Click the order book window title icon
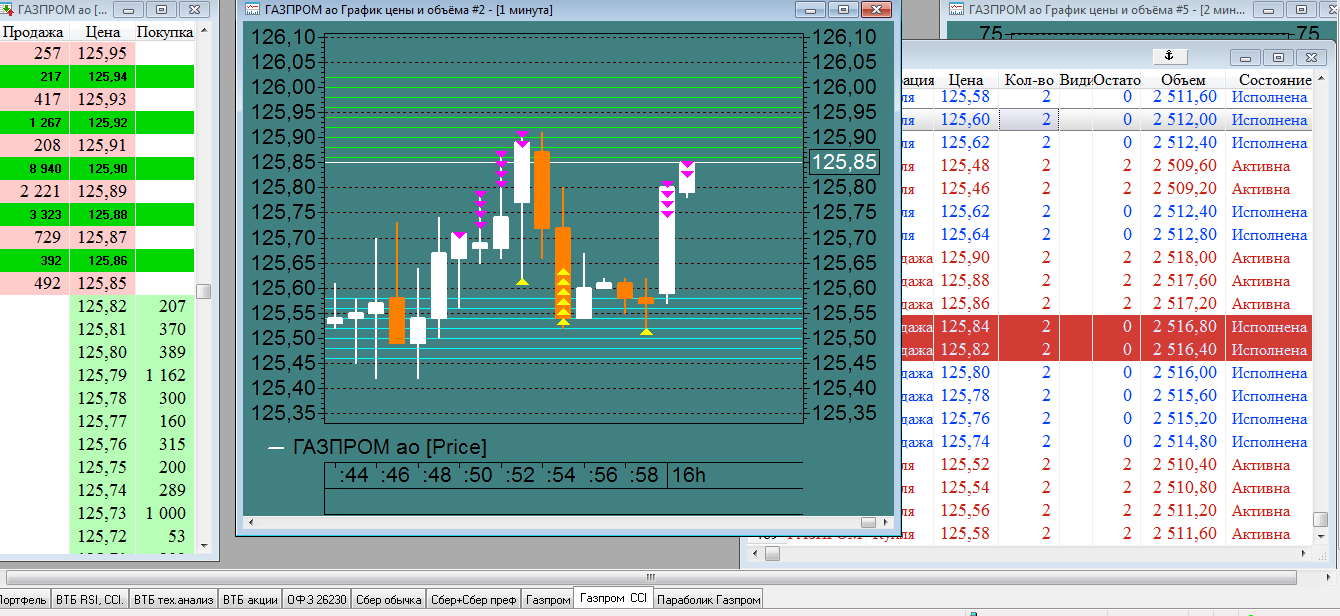This screenshot has width=1340, height=616. (6, 9)
